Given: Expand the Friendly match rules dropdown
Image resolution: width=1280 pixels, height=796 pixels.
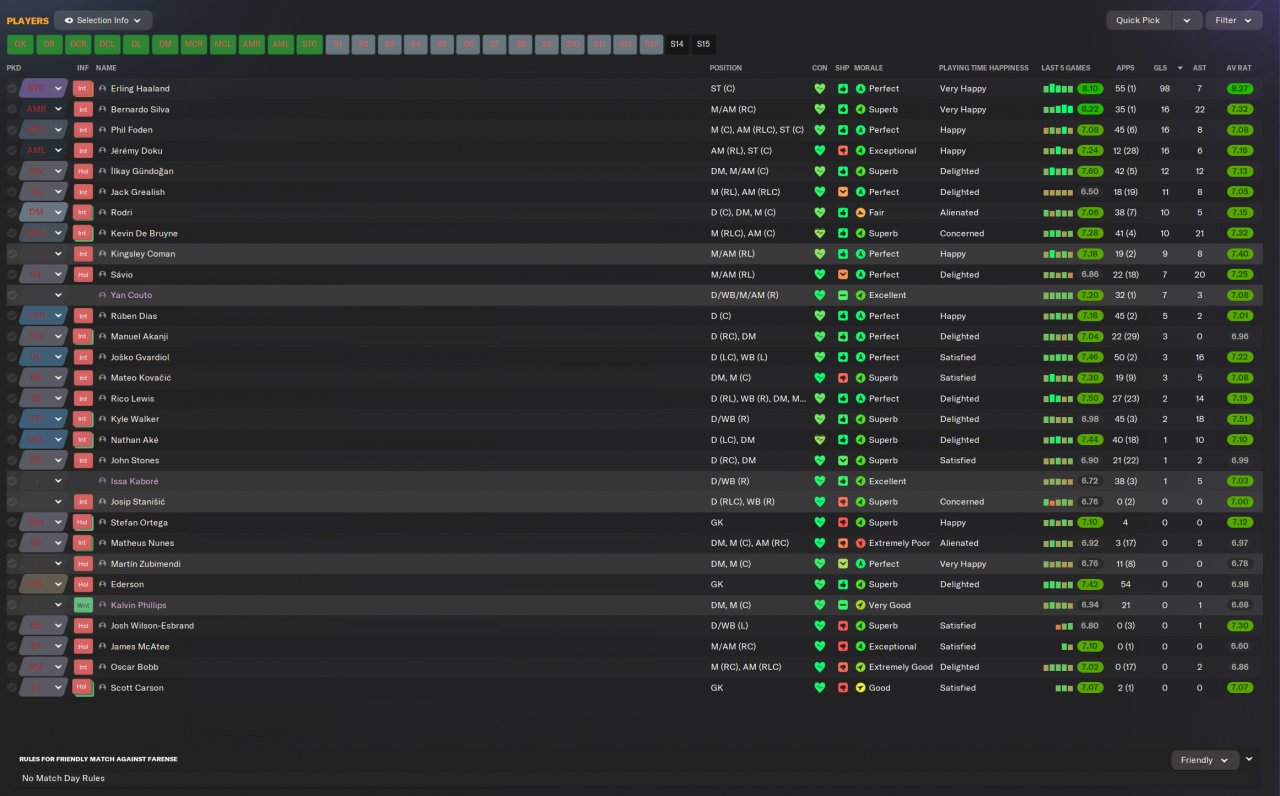Looking at the screenshot, I should (1205, 760).
